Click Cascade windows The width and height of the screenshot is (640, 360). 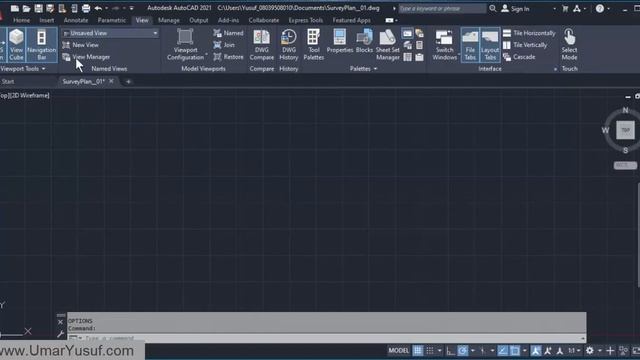tap(519, 57)
